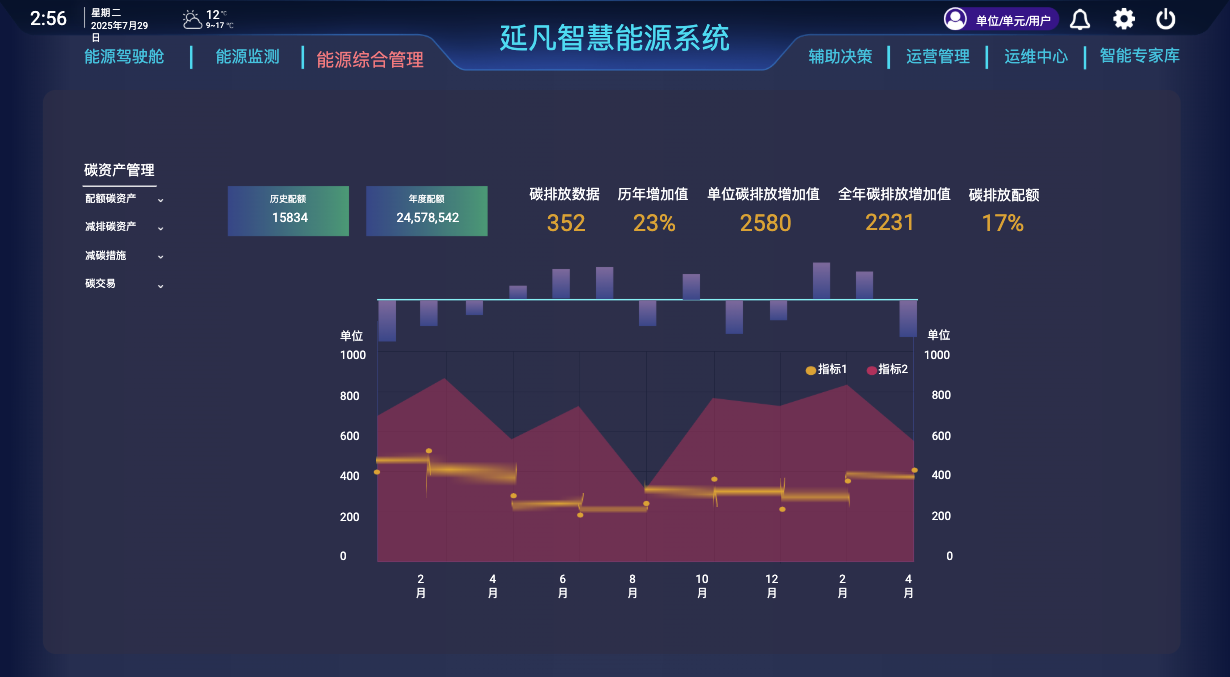This screenshot has width=1230, height=677.
Task: Click the power button icon
Action: point(1166,19)
